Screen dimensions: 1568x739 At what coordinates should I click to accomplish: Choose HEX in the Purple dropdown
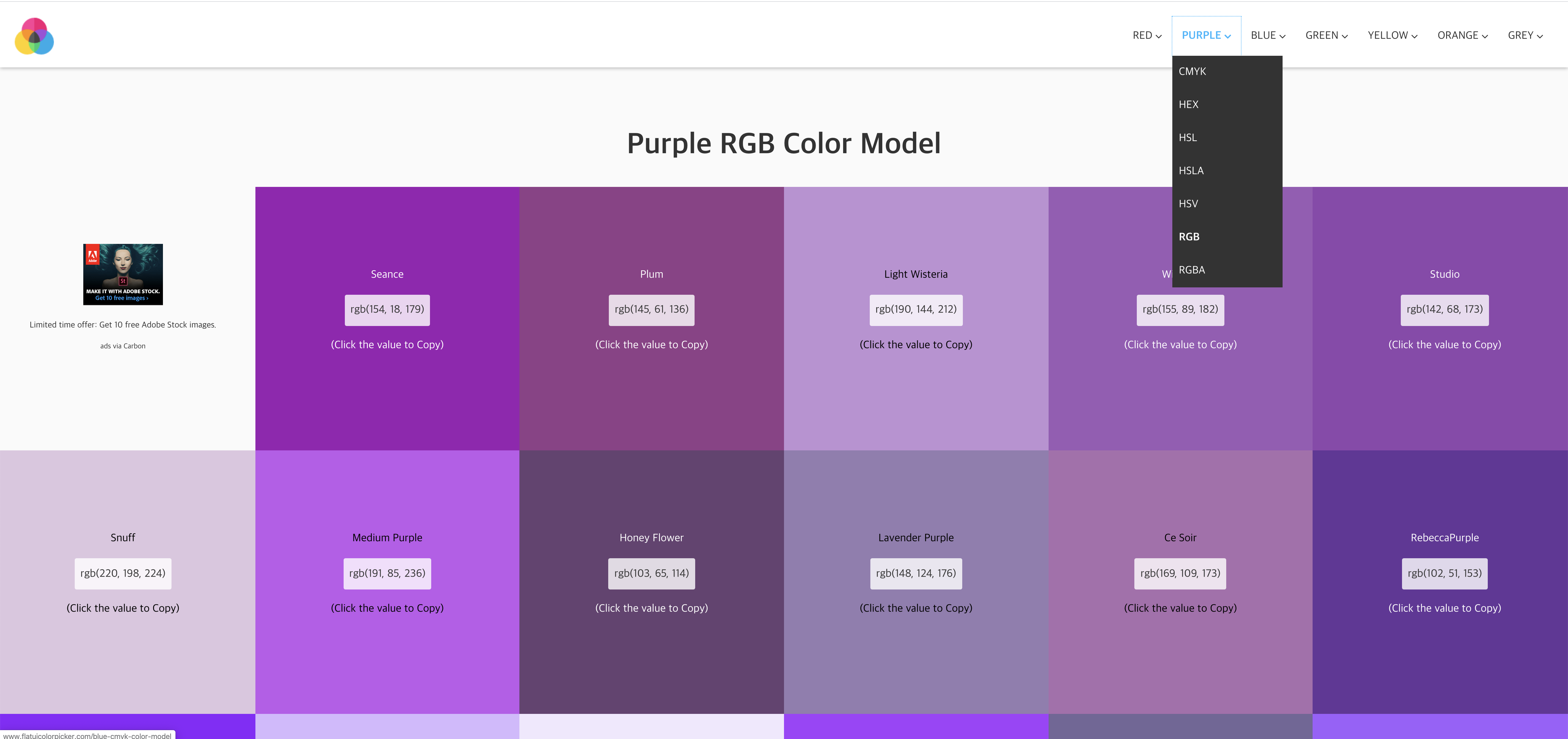[1188, 104]
